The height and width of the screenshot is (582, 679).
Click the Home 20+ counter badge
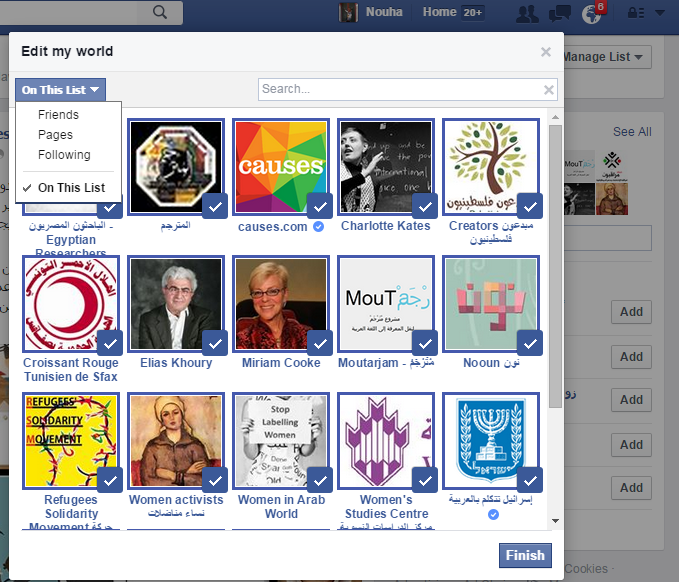click(x=472, y=13)
